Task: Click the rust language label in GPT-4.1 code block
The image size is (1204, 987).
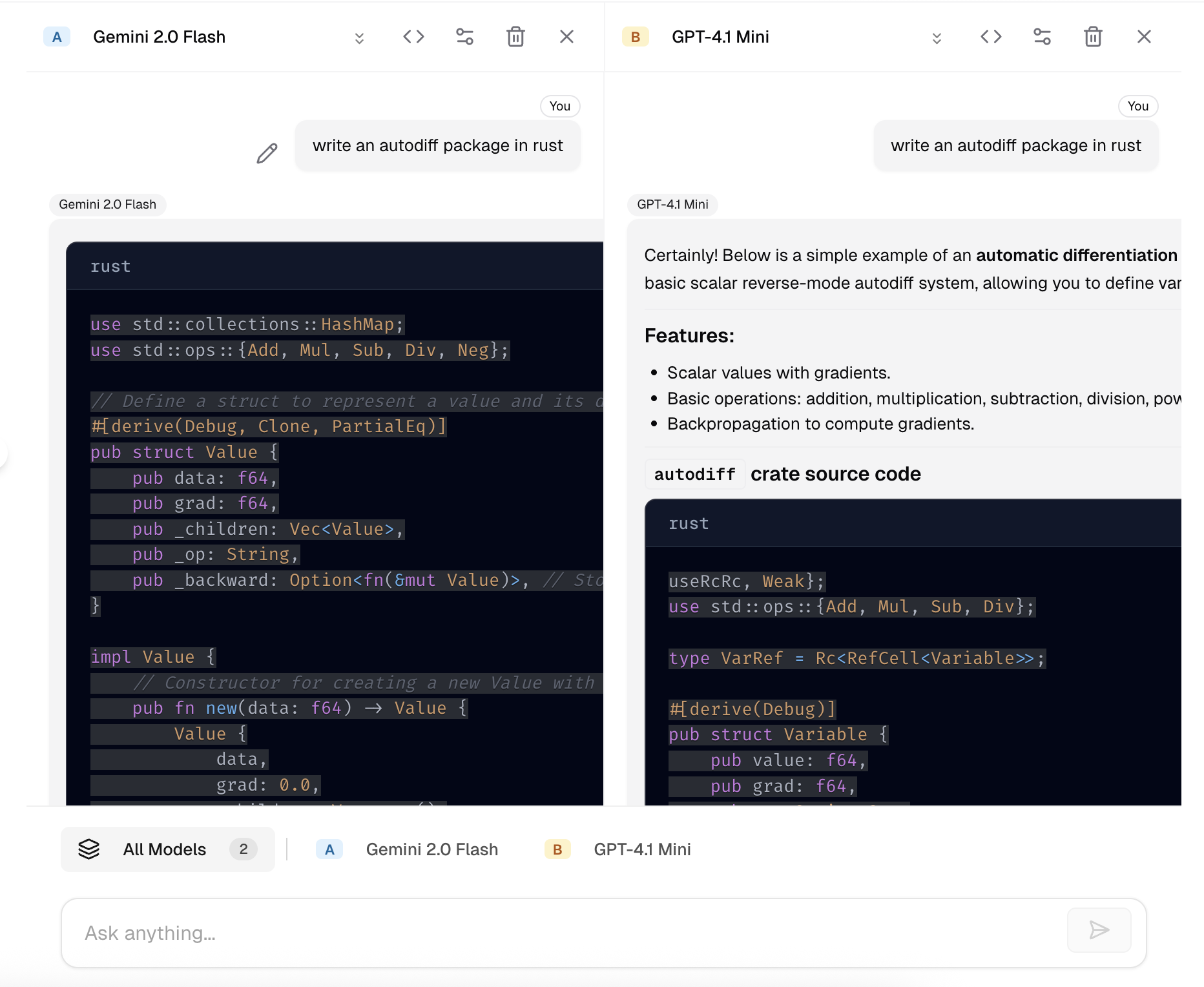Action: pos(689,523)
